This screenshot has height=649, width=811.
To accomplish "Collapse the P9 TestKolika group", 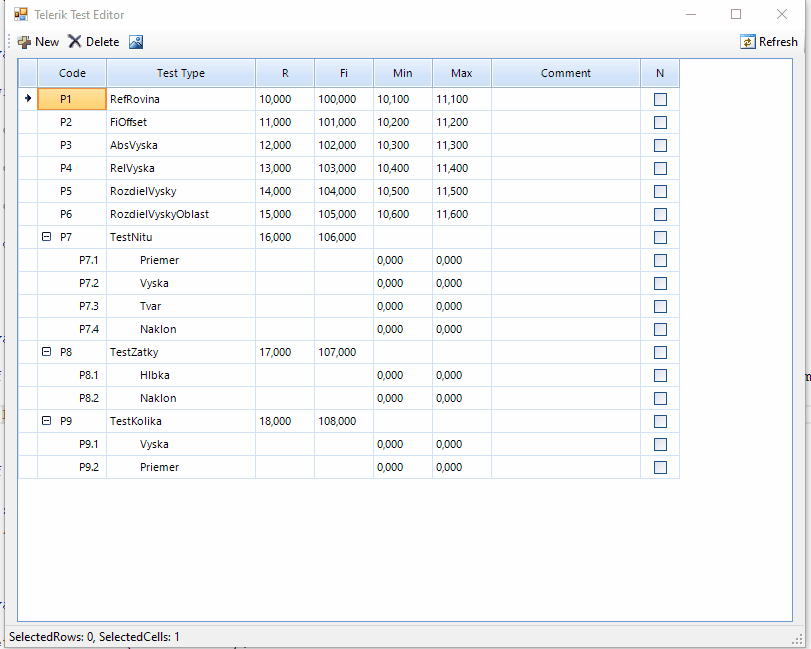I will click(x=46, y=421).
